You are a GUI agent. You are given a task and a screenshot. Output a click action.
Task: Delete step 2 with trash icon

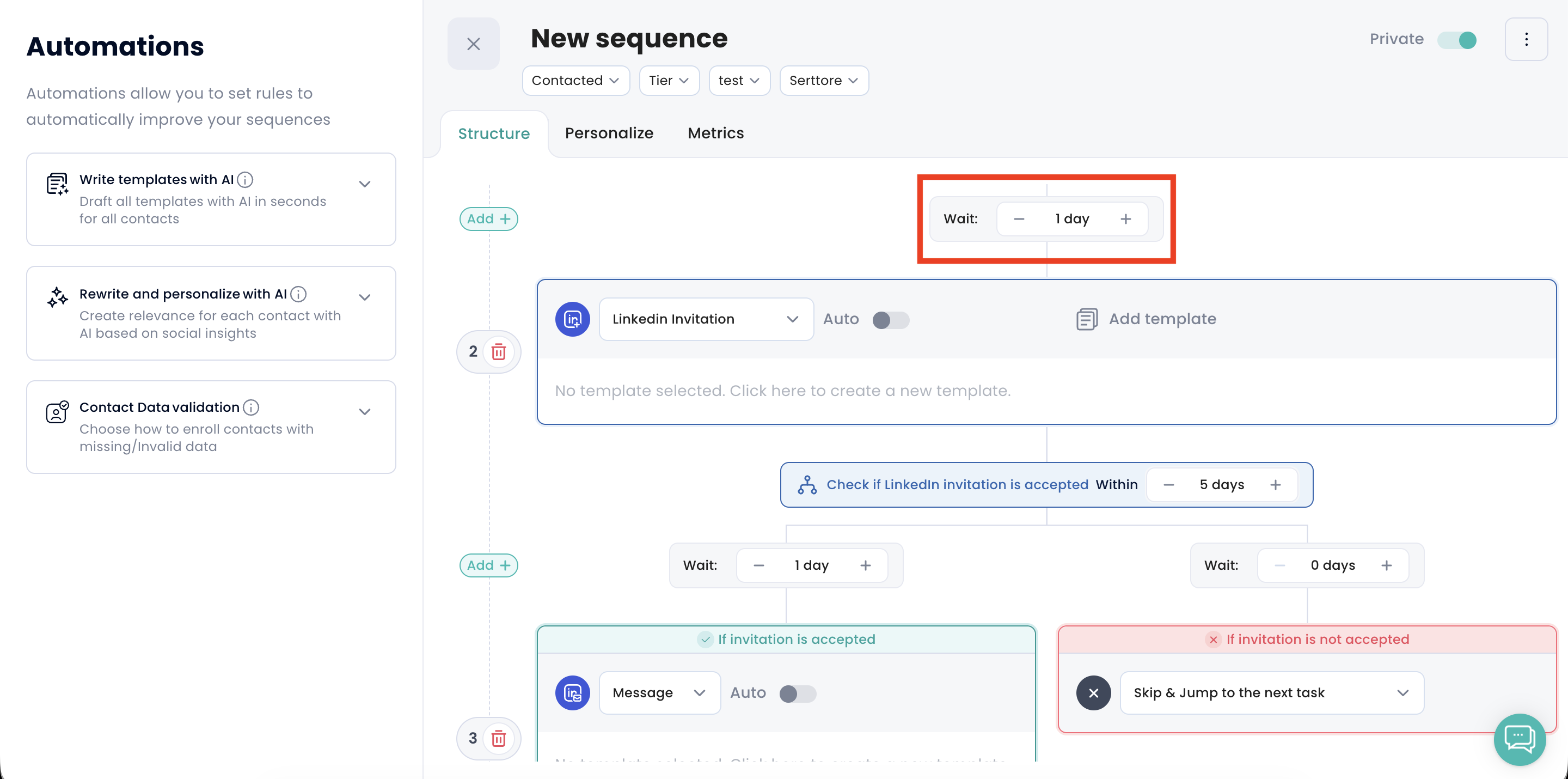coord(499,351)
